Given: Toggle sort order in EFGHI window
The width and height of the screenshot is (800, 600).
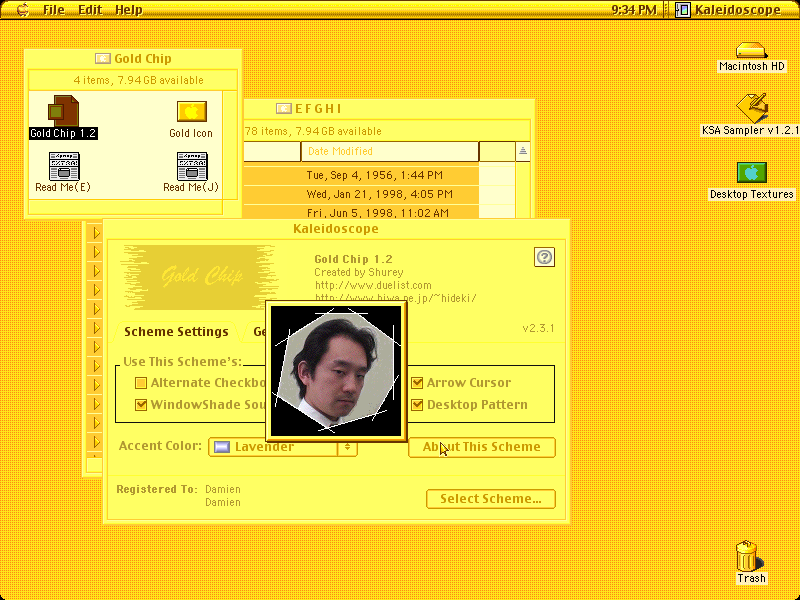Looking at the screenshot, I should [522, 152].
